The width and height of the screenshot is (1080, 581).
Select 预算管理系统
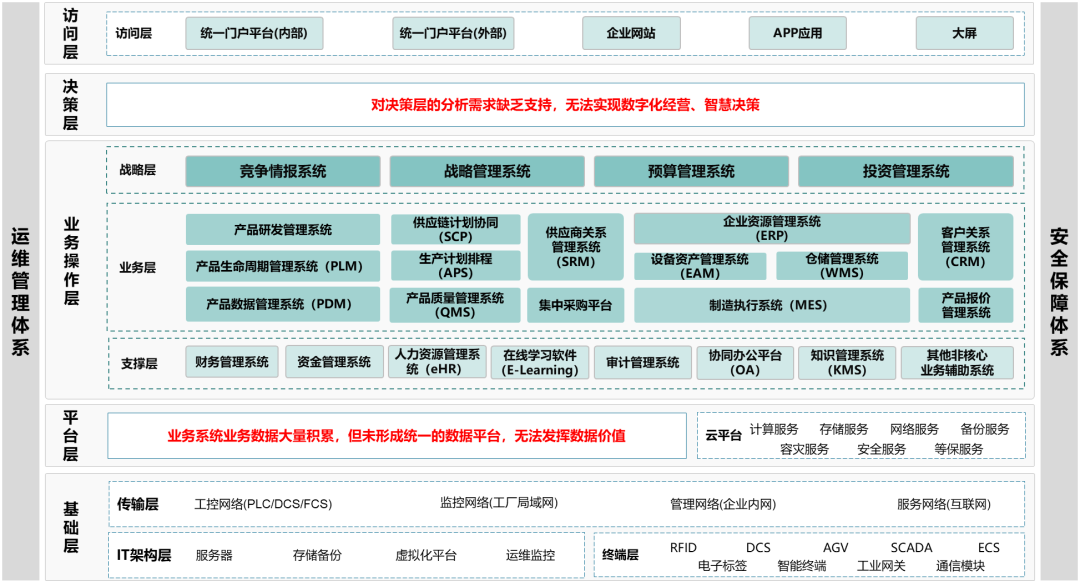click(690, 170)
